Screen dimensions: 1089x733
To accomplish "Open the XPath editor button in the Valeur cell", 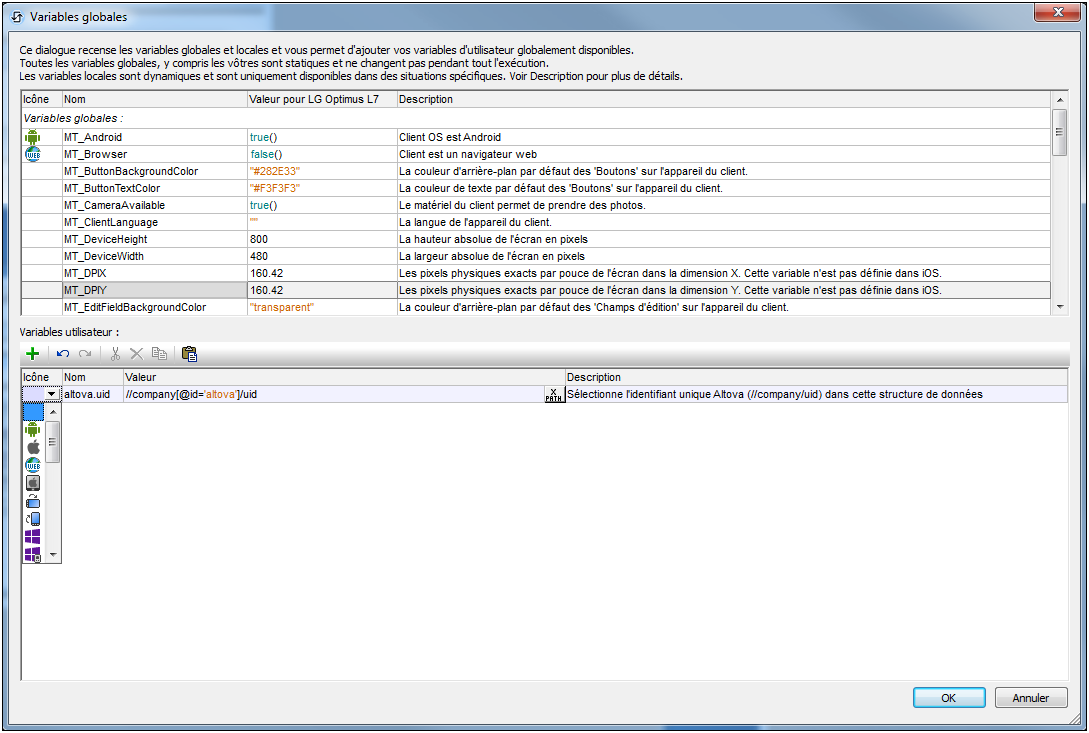I will (x=553, y=395).
